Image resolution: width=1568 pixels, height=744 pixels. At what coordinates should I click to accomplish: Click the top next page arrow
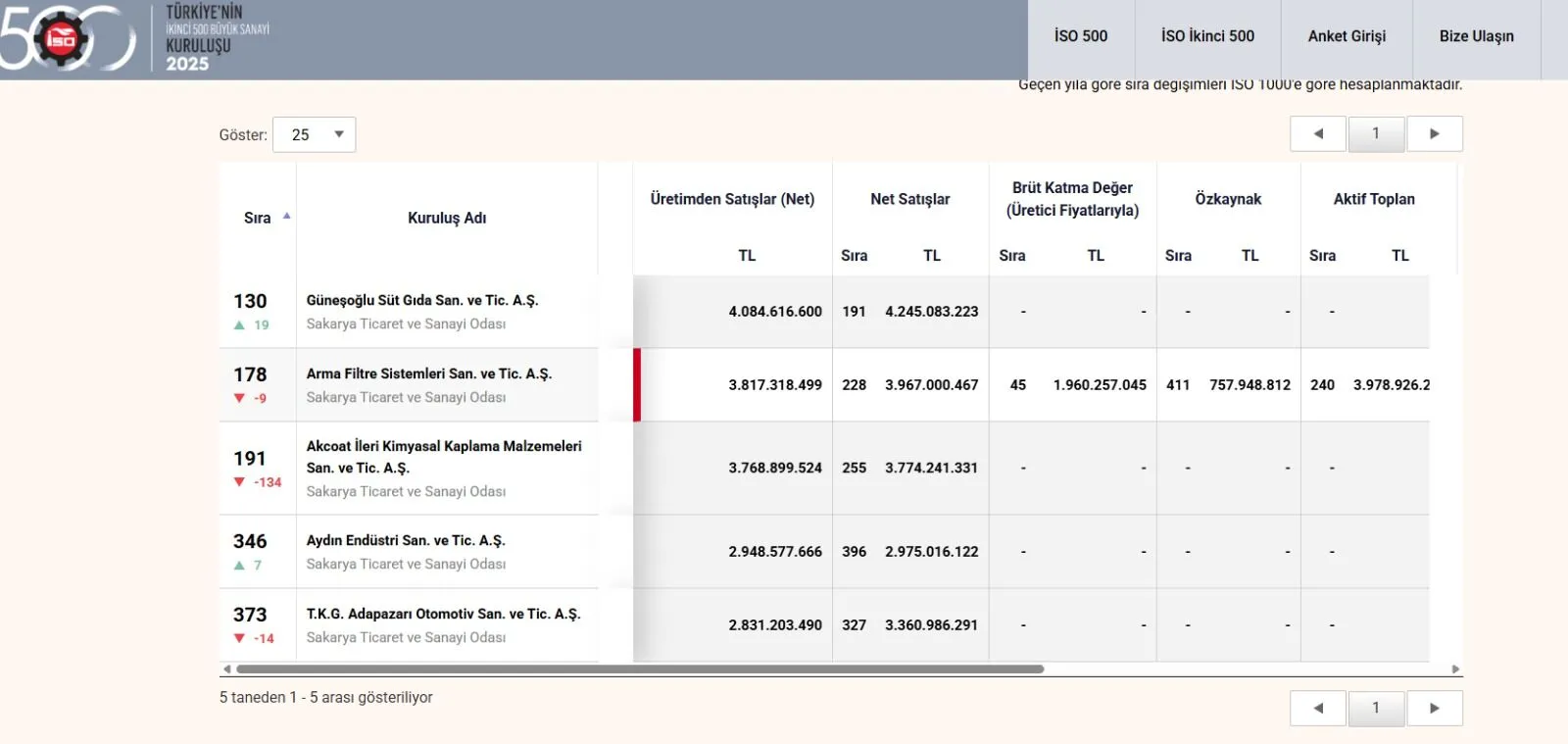[1435, 134]
